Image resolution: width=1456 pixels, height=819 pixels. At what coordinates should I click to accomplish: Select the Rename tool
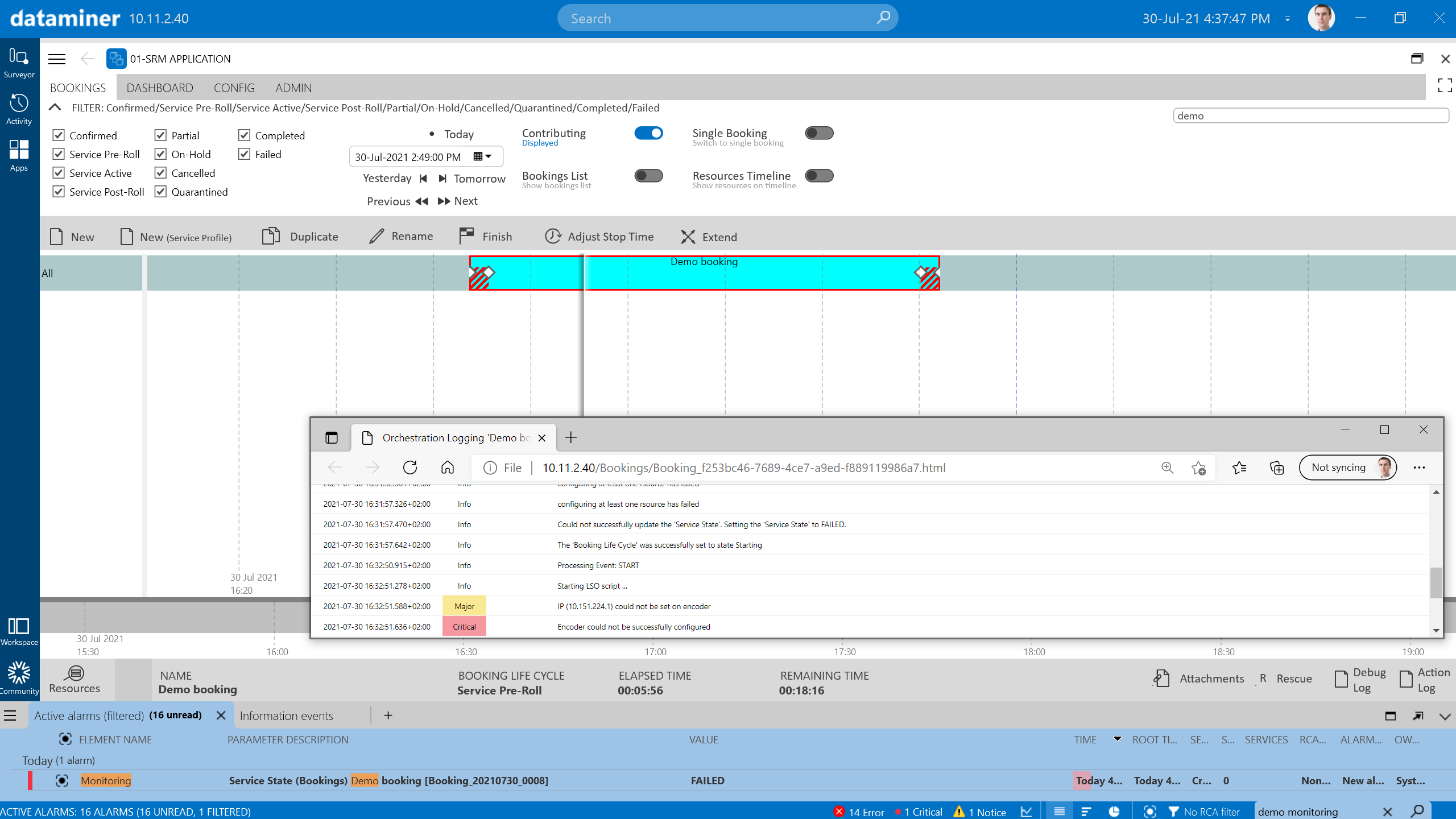point(377,235)
